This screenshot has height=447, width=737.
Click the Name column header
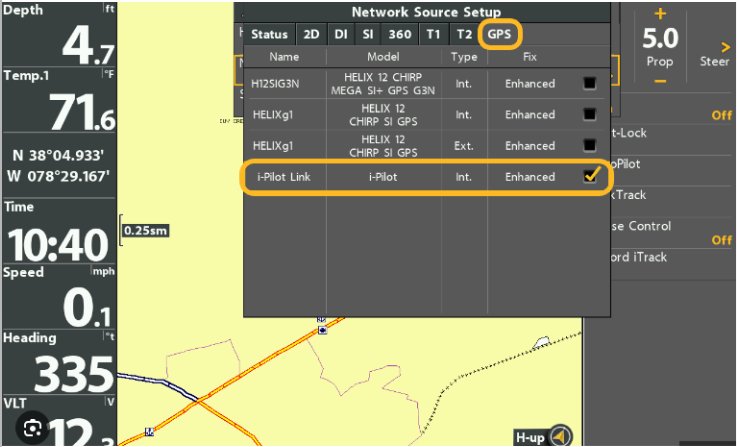tap(284, 56)
